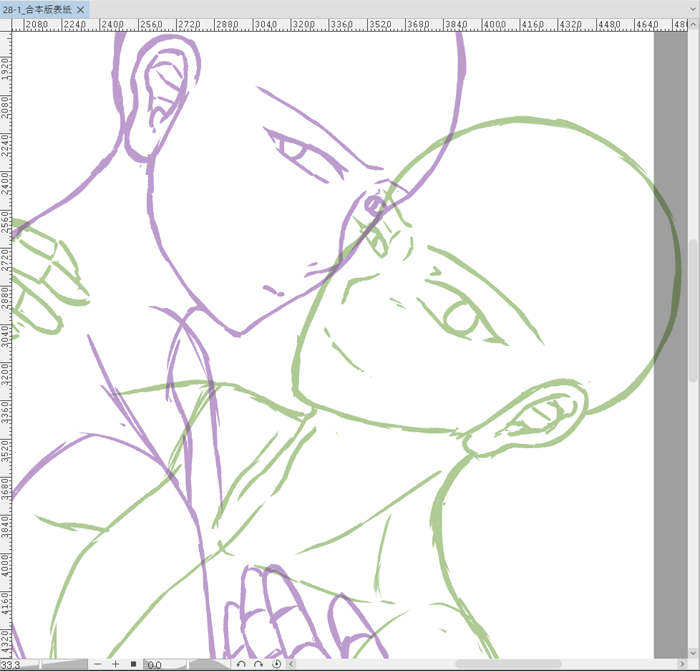700x671 pixels.
Task: Click the 1920 mark on vertical ruler
Action: [5, 69]
